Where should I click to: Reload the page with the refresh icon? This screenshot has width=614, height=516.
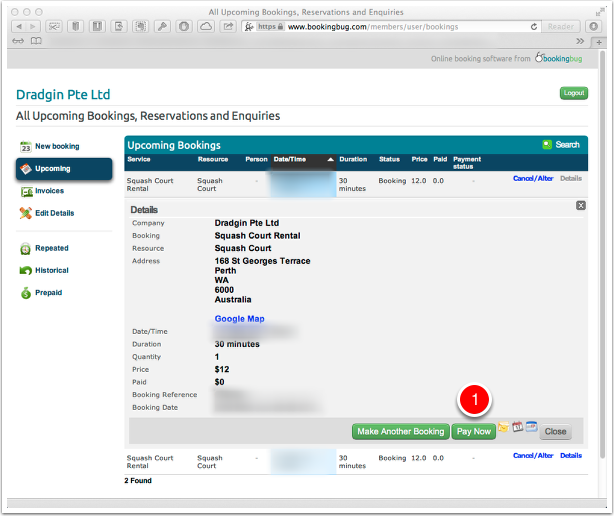(x=534, y=27)
